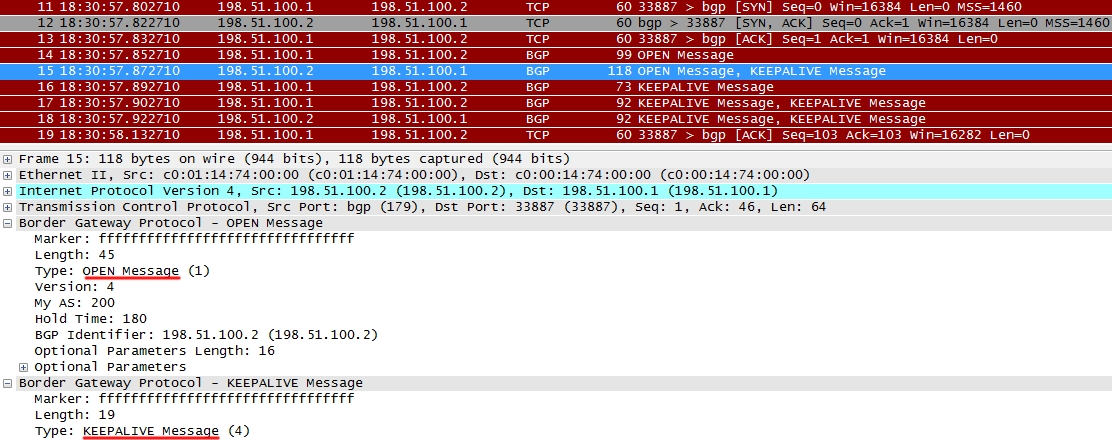Expand the Optional Parameters node
The image size is (1112, 440).
pyautogui.click(x=24, y=367)
